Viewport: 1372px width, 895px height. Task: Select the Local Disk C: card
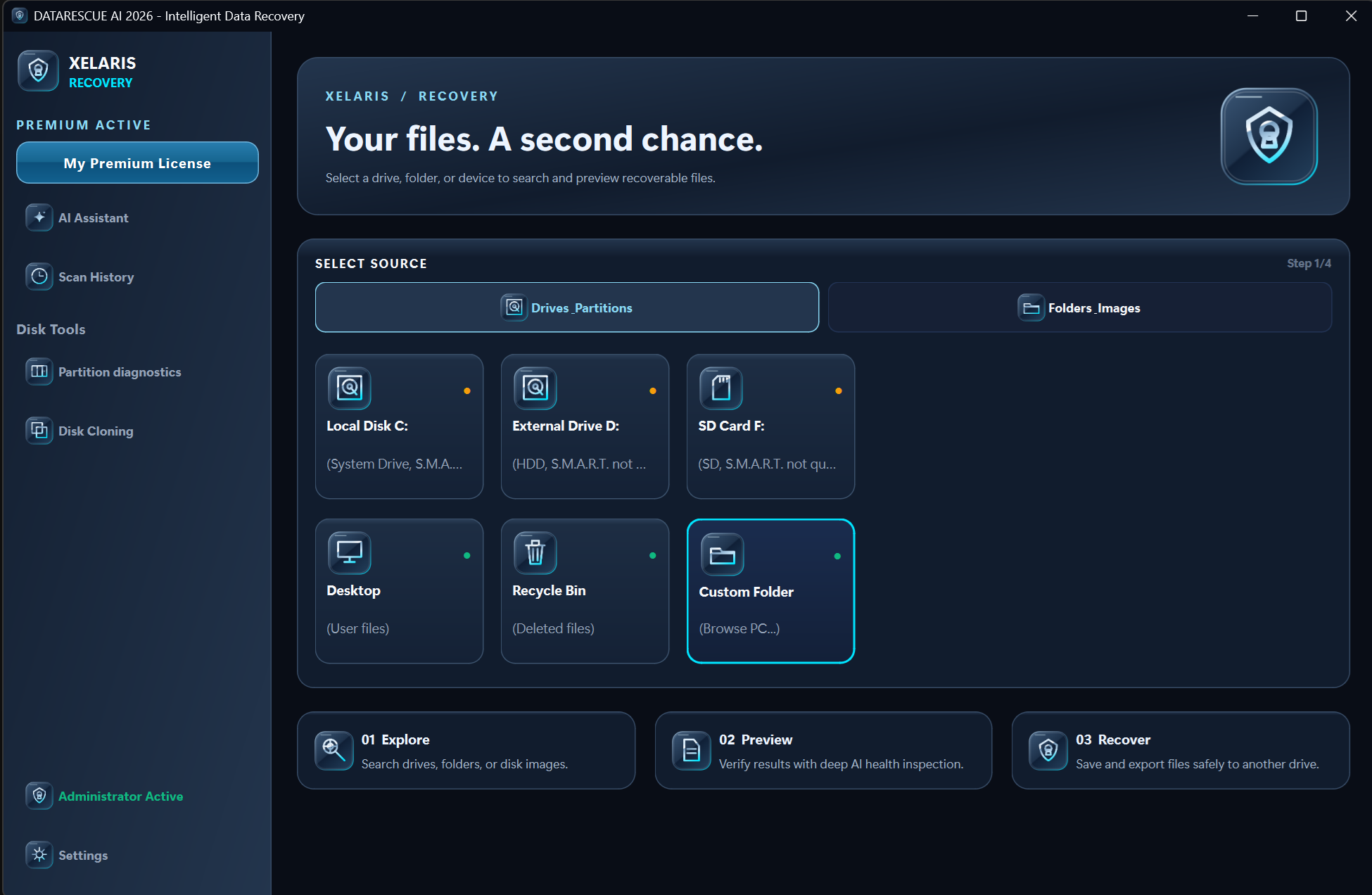(x=400, y=426)
